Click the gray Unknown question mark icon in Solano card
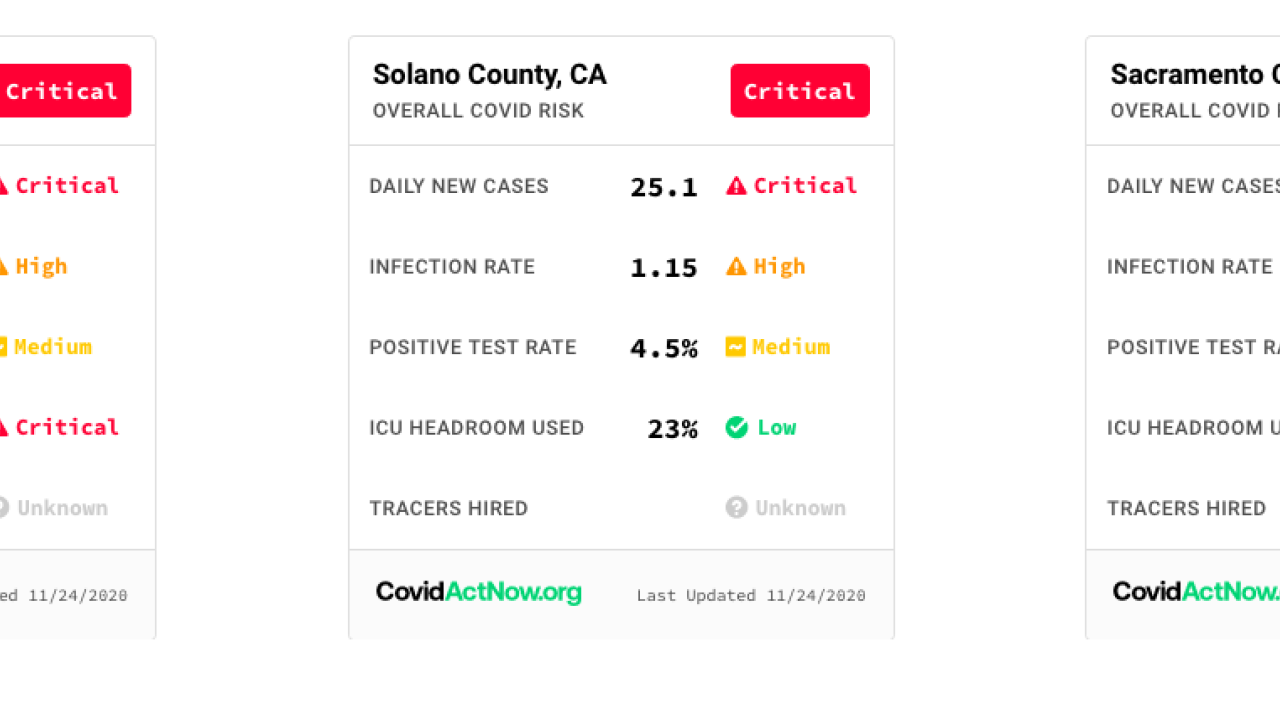 [x=736, y=508]
